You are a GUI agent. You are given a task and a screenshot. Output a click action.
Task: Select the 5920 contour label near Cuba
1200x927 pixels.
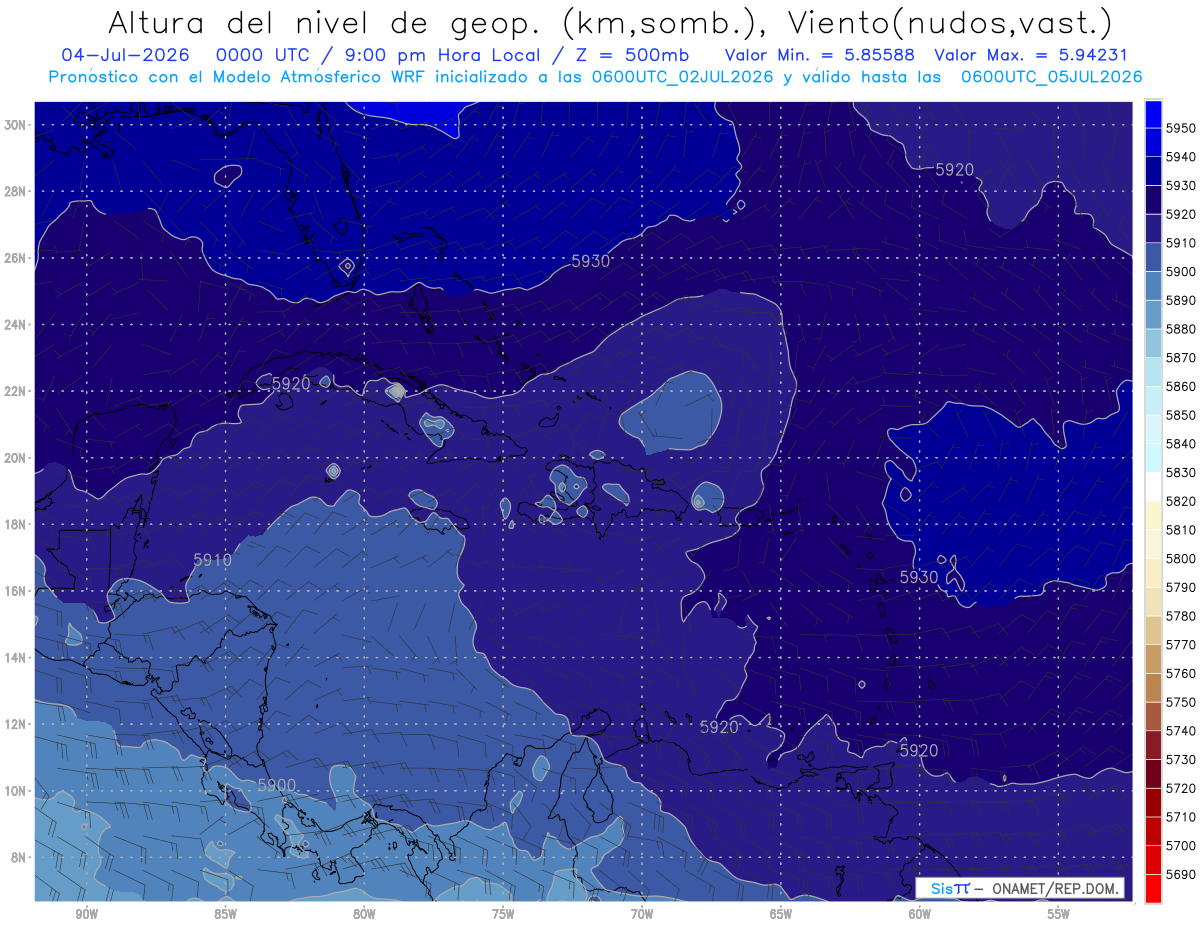click(291, 383)
